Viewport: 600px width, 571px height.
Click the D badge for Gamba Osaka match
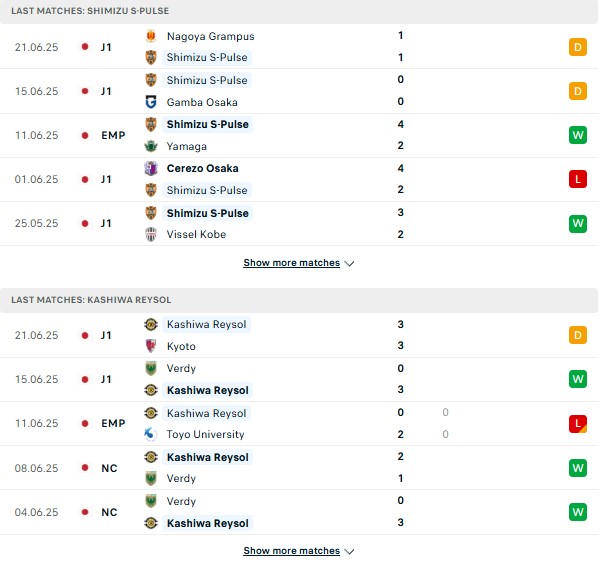[577, 91]
